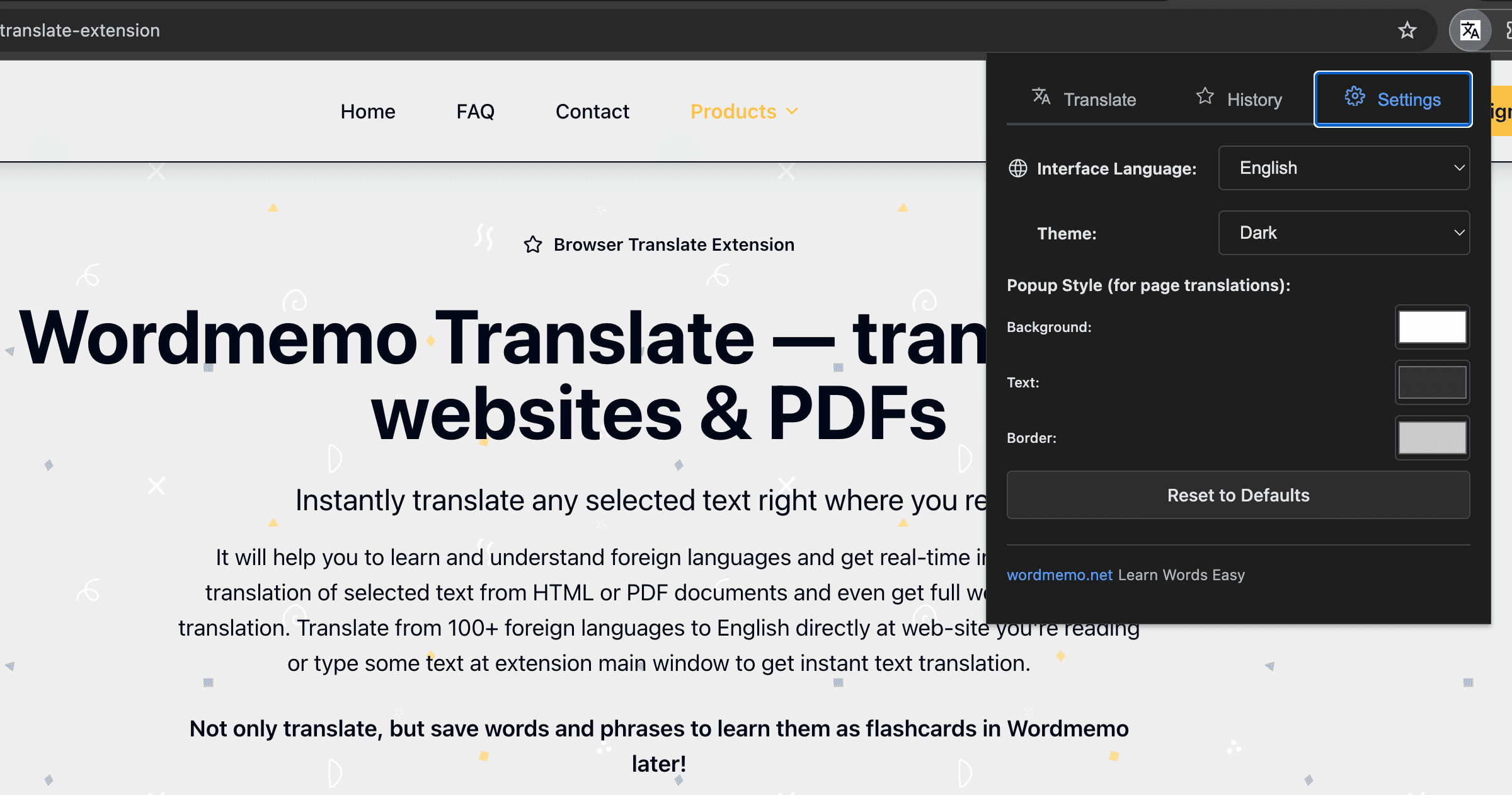Expand the Products menu chevron
The width and height of the screenshot is (1512, 795).
point(792,112)
